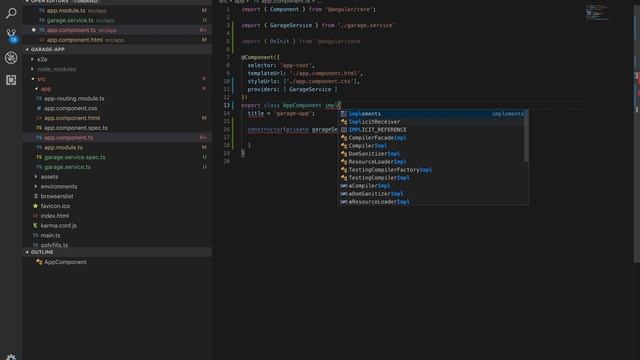Click the code minimap thumbnail
640x360 pixels.
[597, 12]
